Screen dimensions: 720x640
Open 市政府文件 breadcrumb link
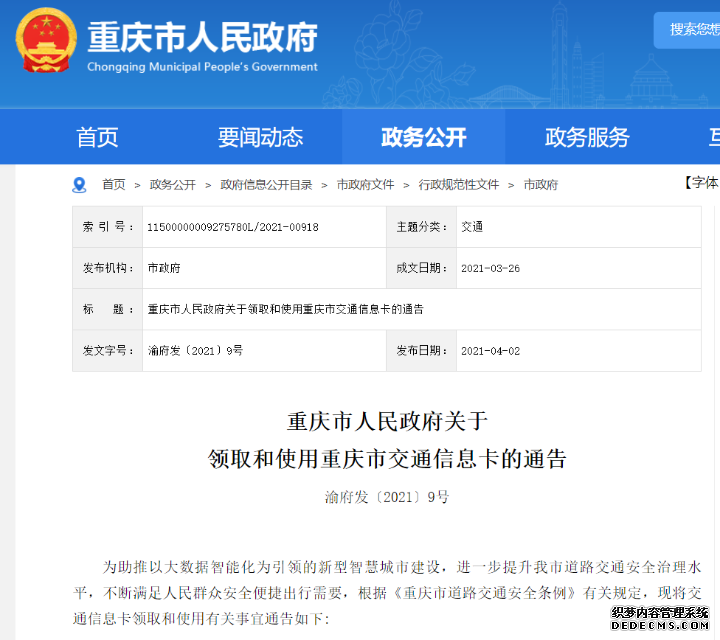(x=366, y=185)
